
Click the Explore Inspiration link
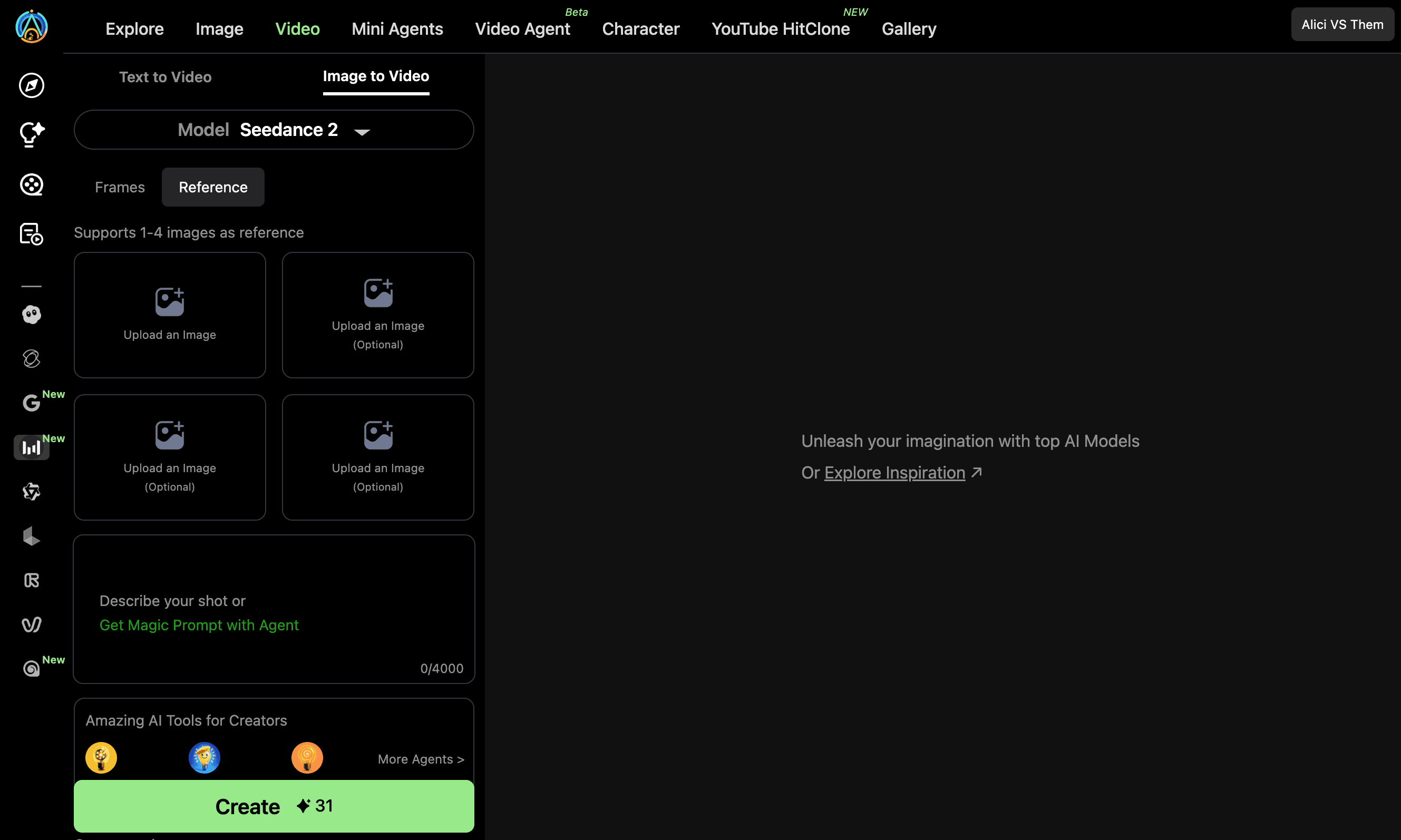894,472
